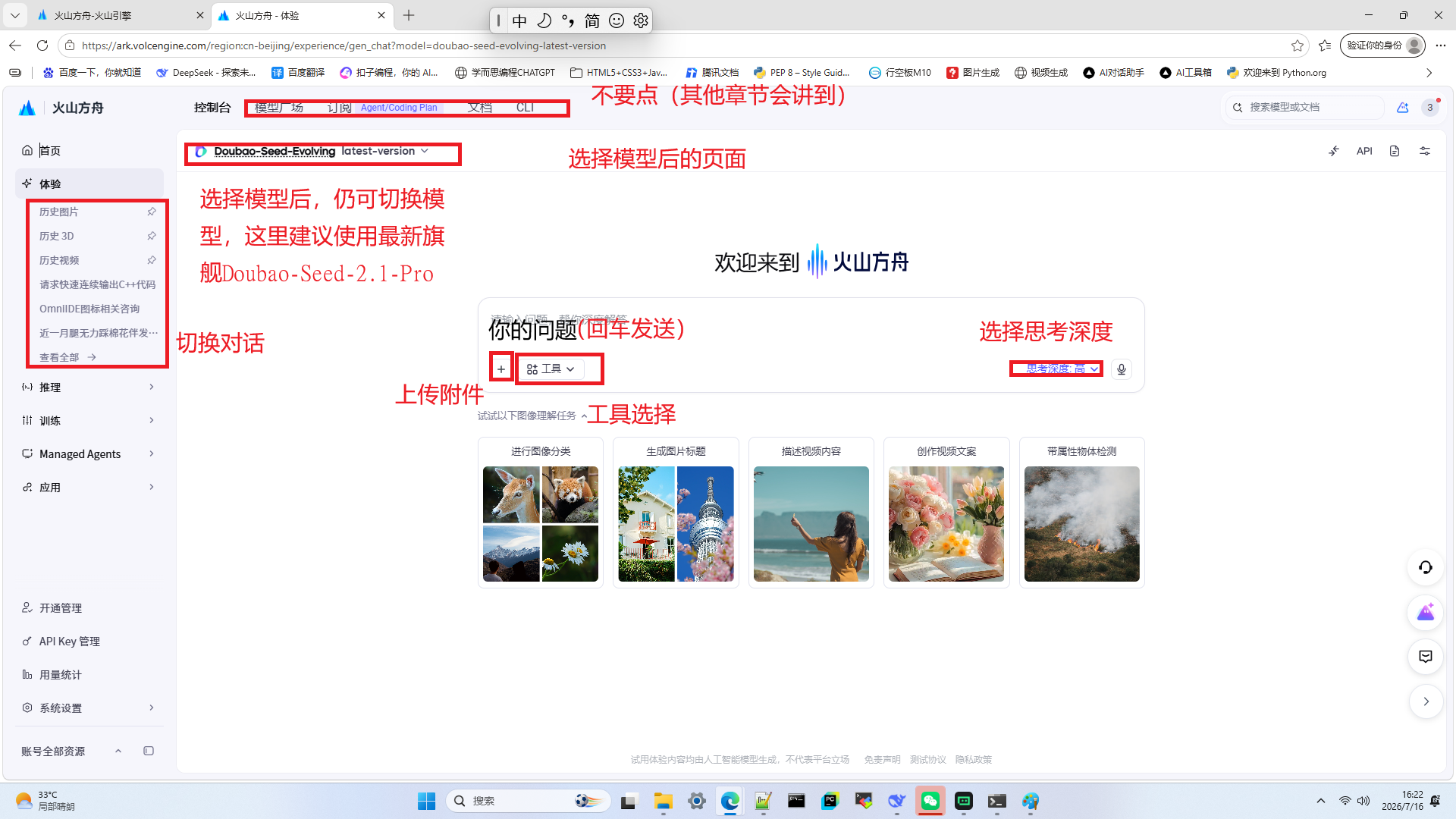Screen dimensions: 1456x819
Task: Open the 免责声明 footer link
Action: pos(883,760)
